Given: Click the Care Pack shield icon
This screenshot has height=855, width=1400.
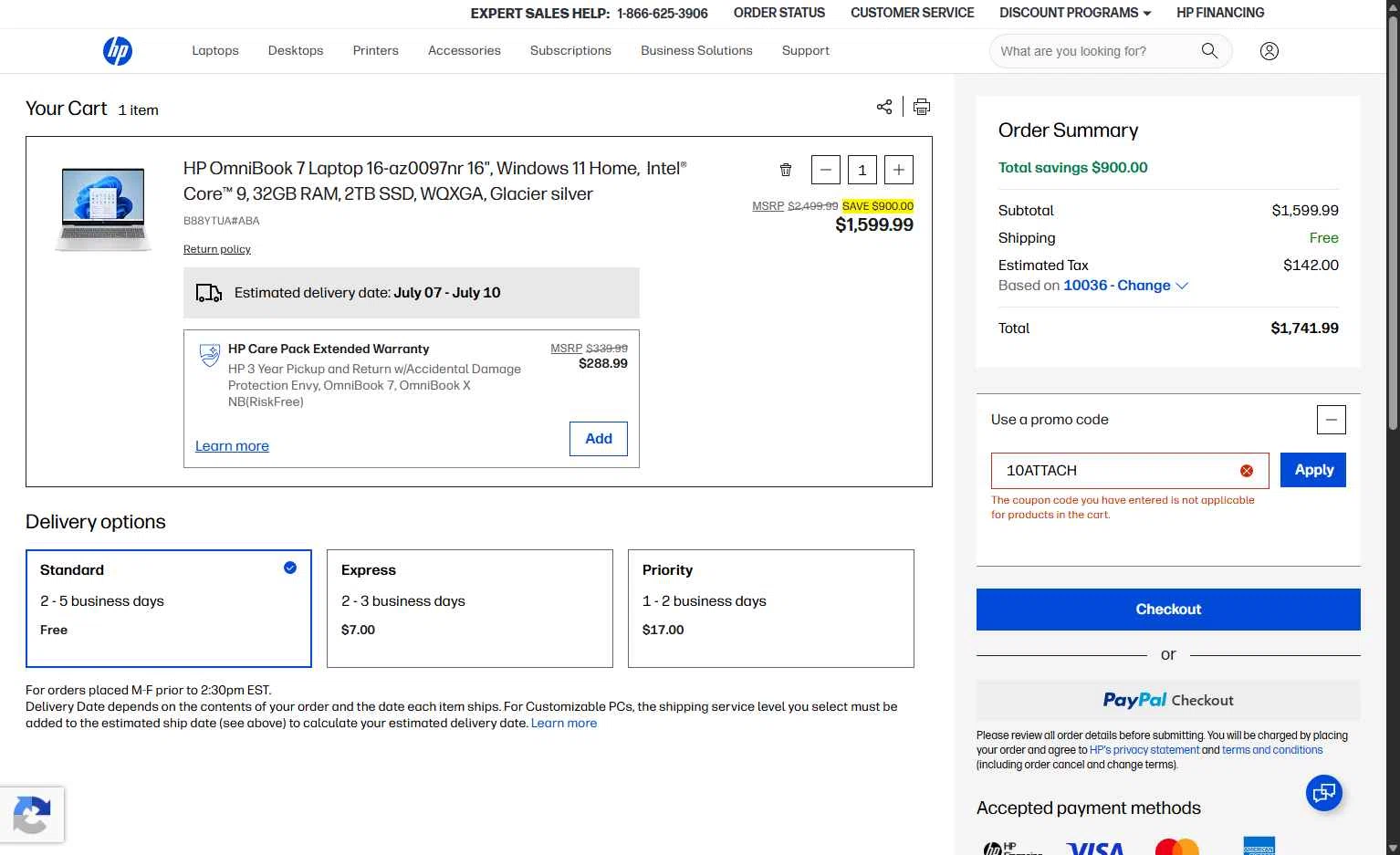Looking at the screenshot, I should click(x=210, y=355).
